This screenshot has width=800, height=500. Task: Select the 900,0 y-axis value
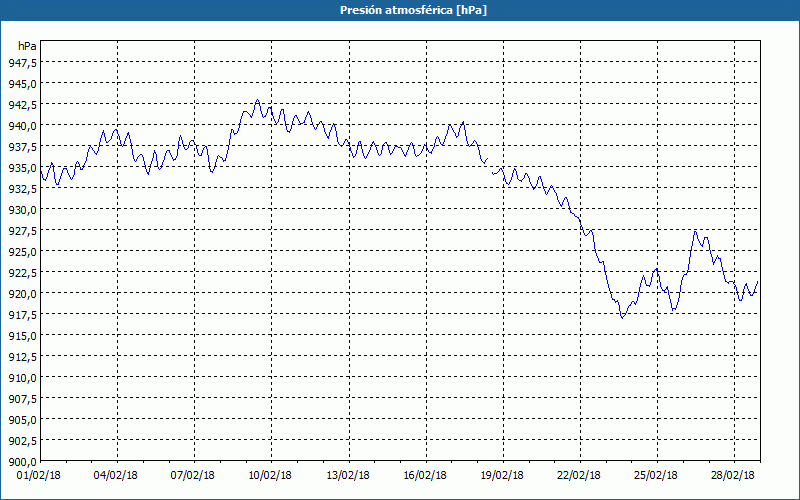coord(22,462)
